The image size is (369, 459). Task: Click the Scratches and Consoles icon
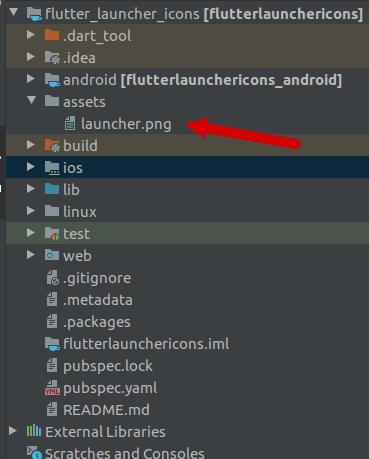pyautogui.click(x=34, y=453)
